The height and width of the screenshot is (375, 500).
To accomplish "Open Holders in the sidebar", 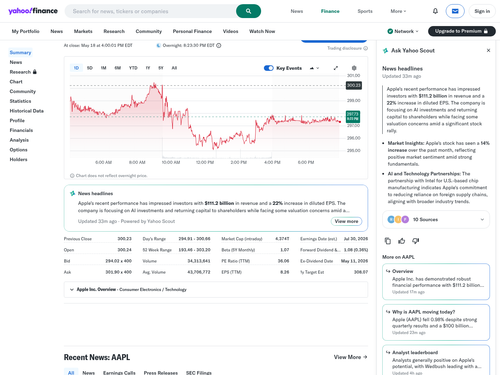I will click(18, 159).
